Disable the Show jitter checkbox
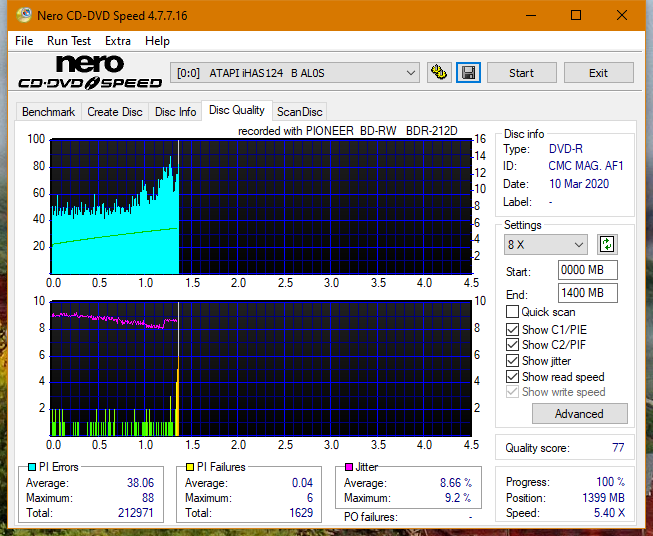 pyautogui.click(x=512, y=361)
